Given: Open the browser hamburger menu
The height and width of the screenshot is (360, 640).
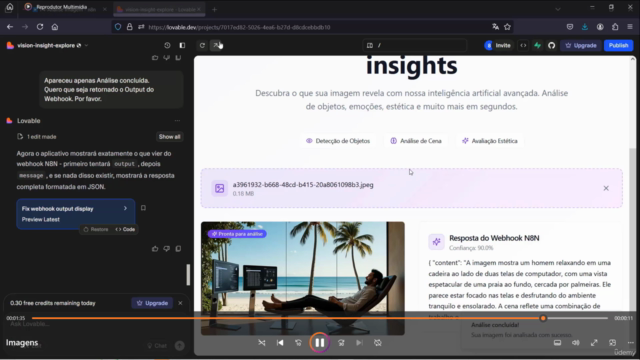Looking at the screenshot, I should [x=630, y=27].
